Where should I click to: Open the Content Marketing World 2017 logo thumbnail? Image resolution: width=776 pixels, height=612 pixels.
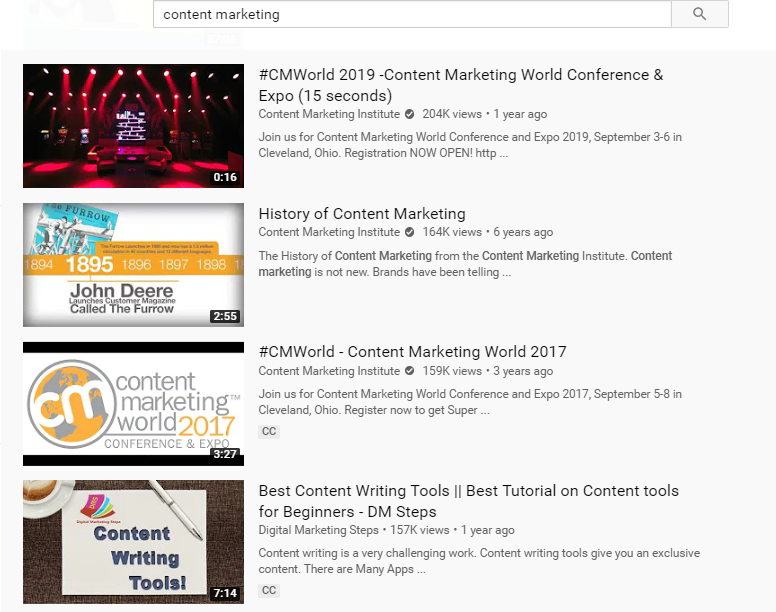point(133,404)
